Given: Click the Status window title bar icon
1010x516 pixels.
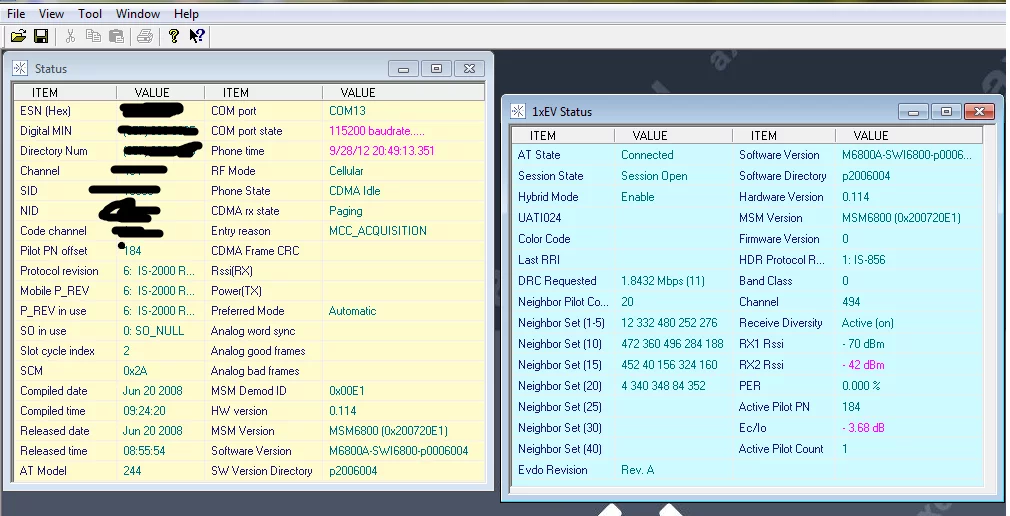Looking at the screenshot, I should tap(20, 69).
